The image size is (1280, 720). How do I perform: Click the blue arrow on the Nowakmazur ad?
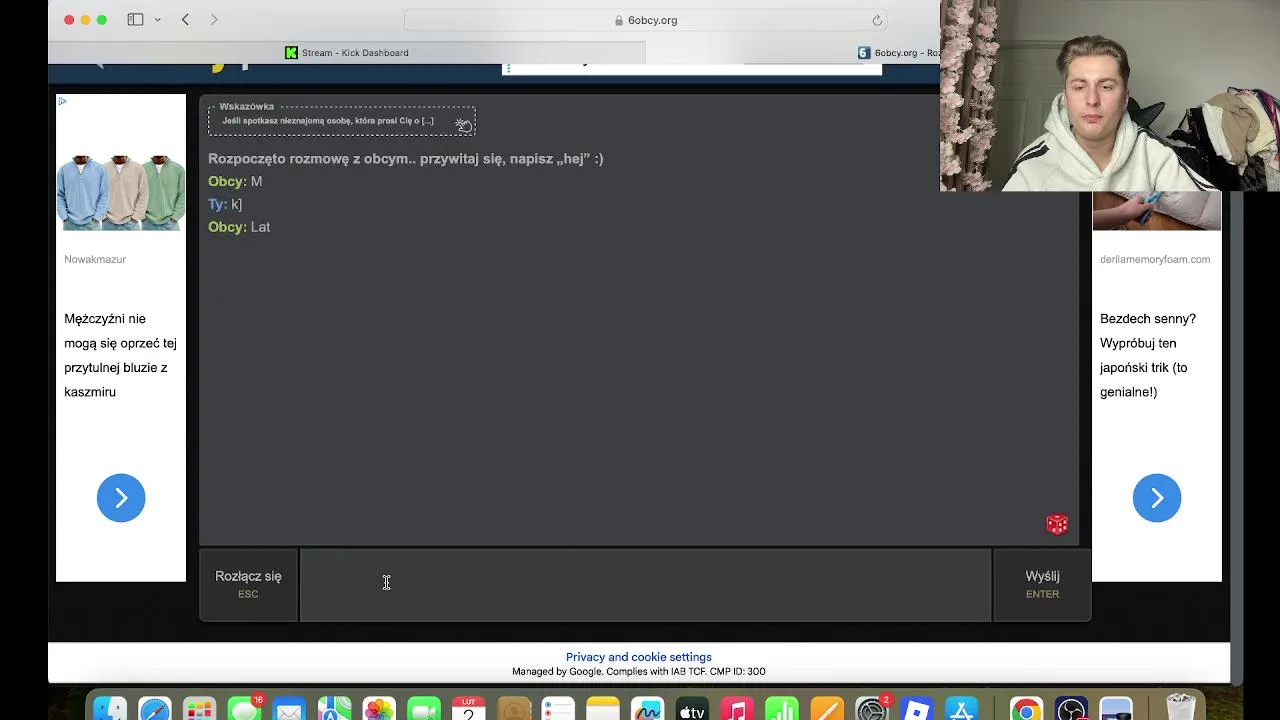coord(121,498)
